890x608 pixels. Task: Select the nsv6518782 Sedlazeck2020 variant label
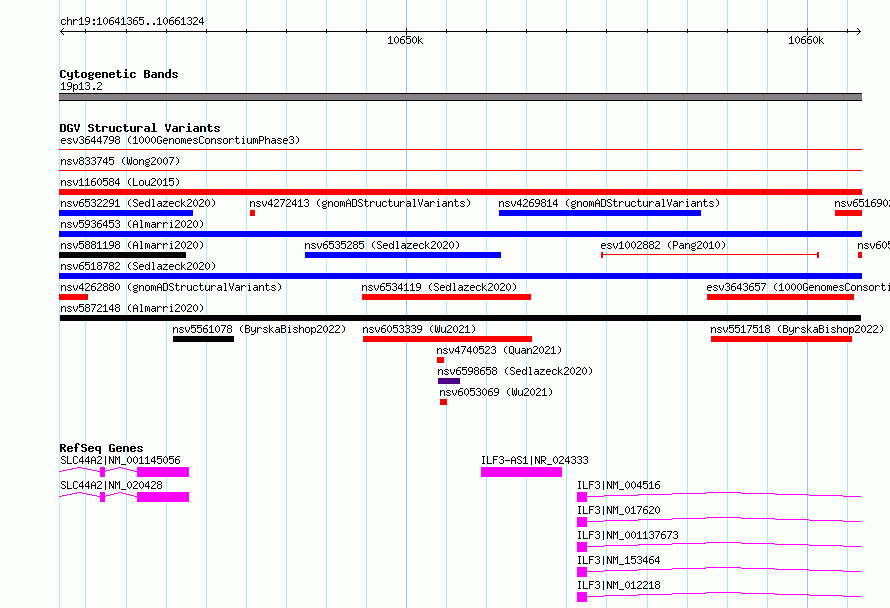[x=138, y=266]
